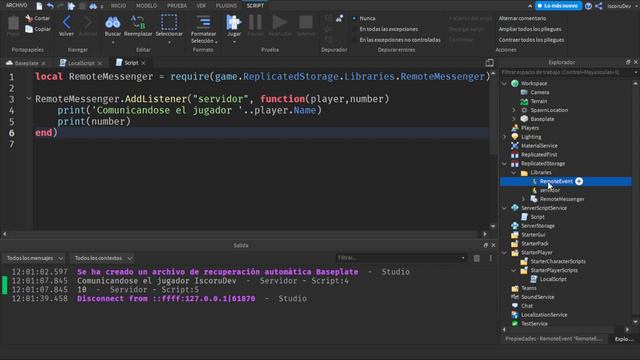Select Terrain in the Explorer

538,101
